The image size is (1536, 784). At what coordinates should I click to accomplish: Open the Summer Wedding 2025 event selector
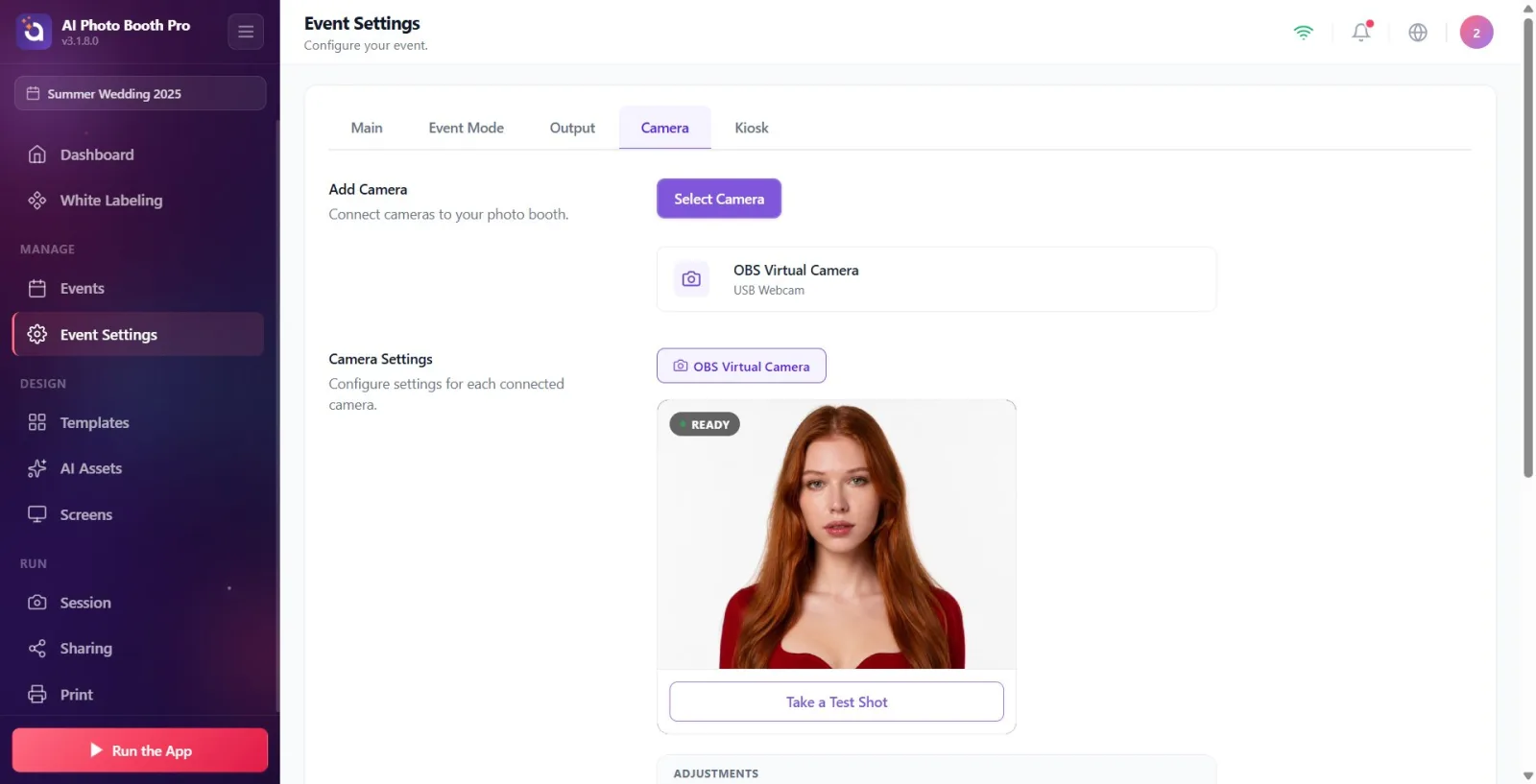click(x=140, y=93)
